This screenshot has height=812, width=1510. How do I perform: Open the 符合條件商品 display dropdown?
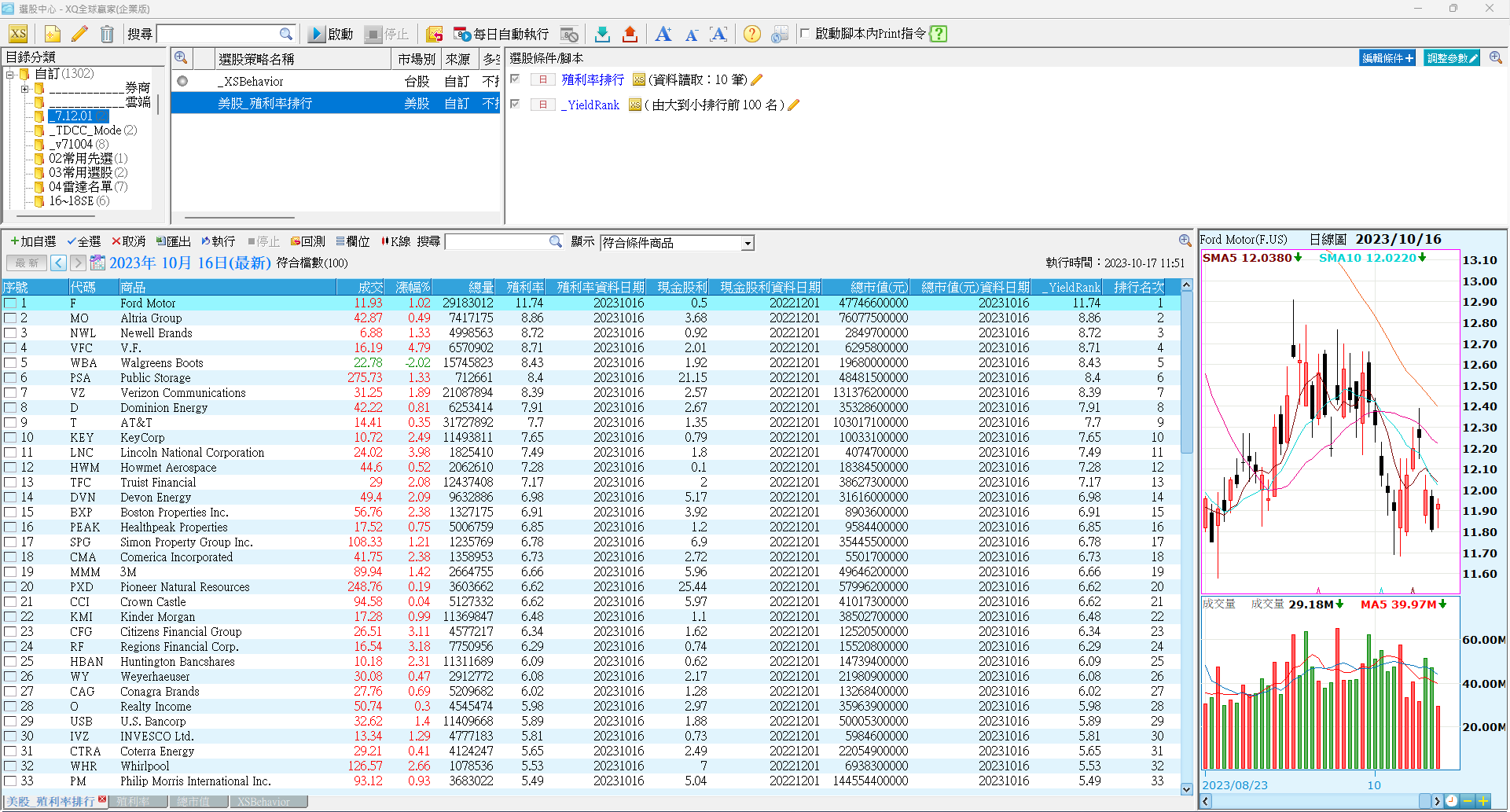tap(748, 243)
